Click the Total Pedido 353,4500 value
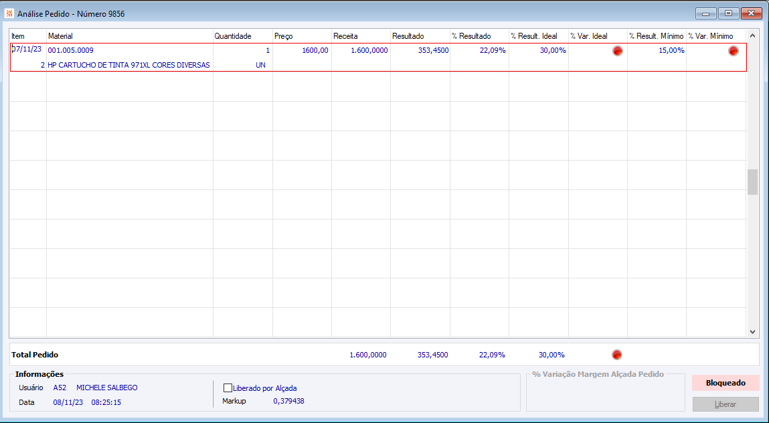 click(433, 355)
